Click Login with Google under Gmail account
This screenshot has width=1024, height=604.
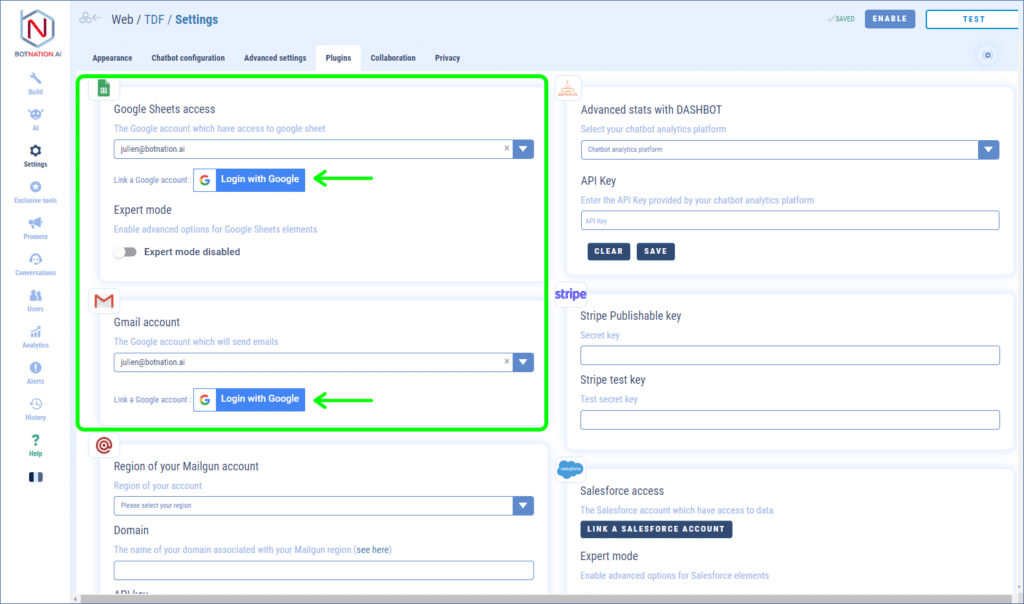pyautogui.click(x=249, y=399)
